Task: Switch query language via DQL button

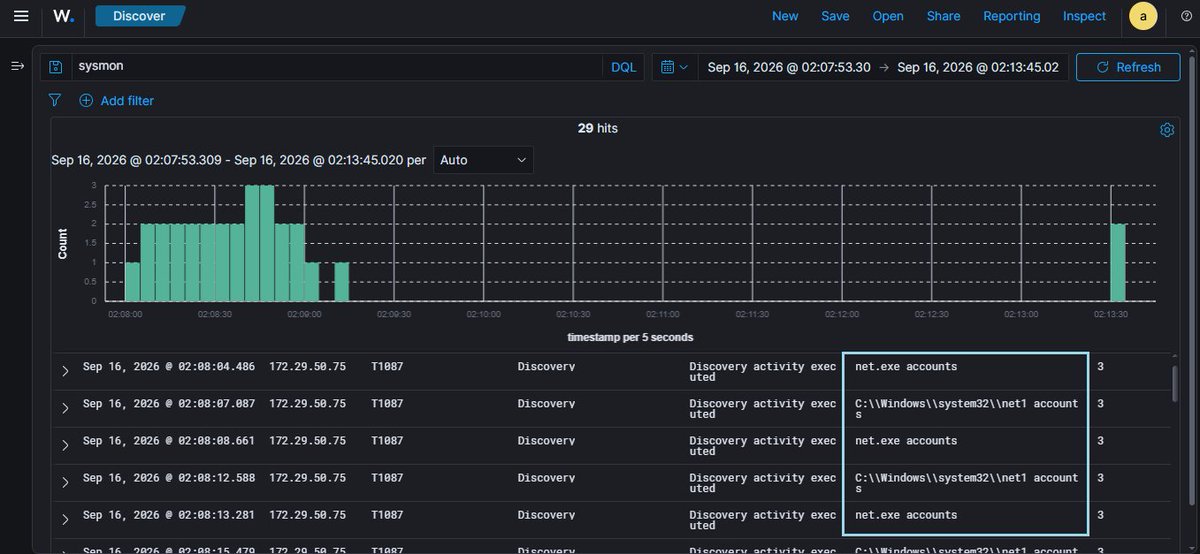Action: (624, 67)
